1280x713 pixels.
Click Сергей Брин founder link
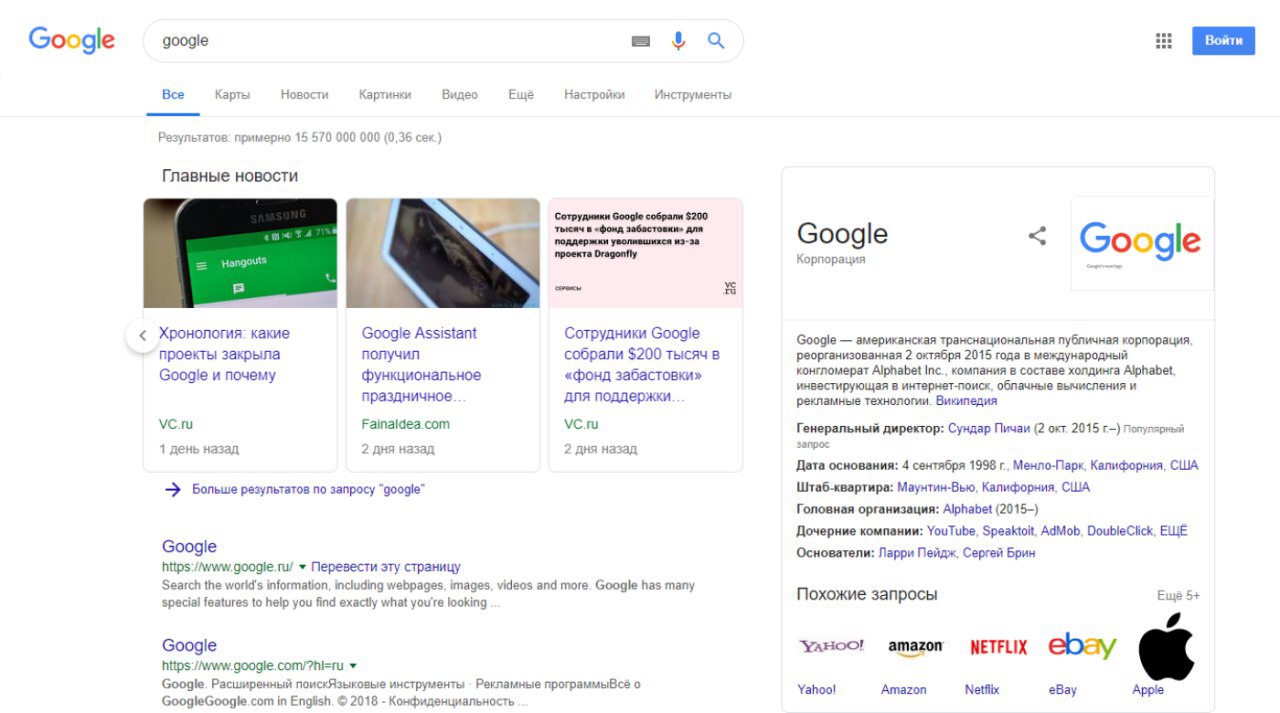point(999,553)
